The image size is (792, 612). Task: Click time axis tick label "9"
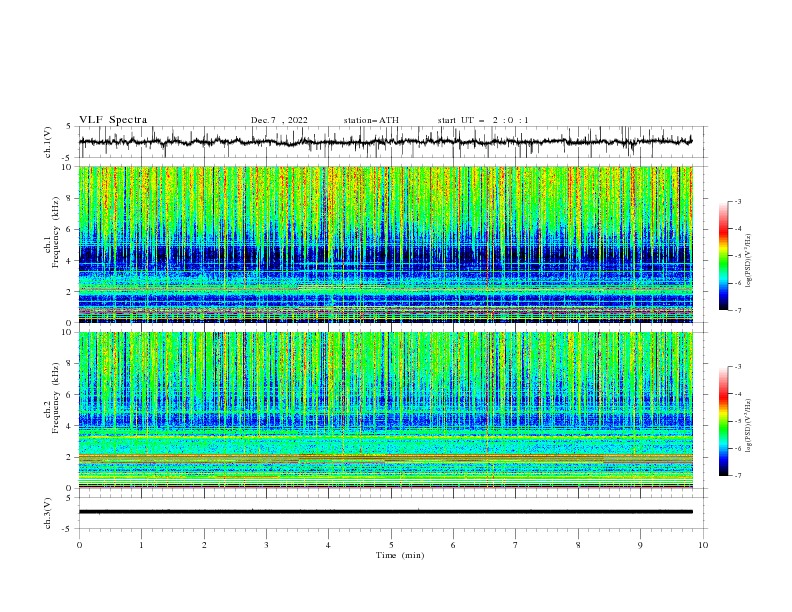(640, 545)
